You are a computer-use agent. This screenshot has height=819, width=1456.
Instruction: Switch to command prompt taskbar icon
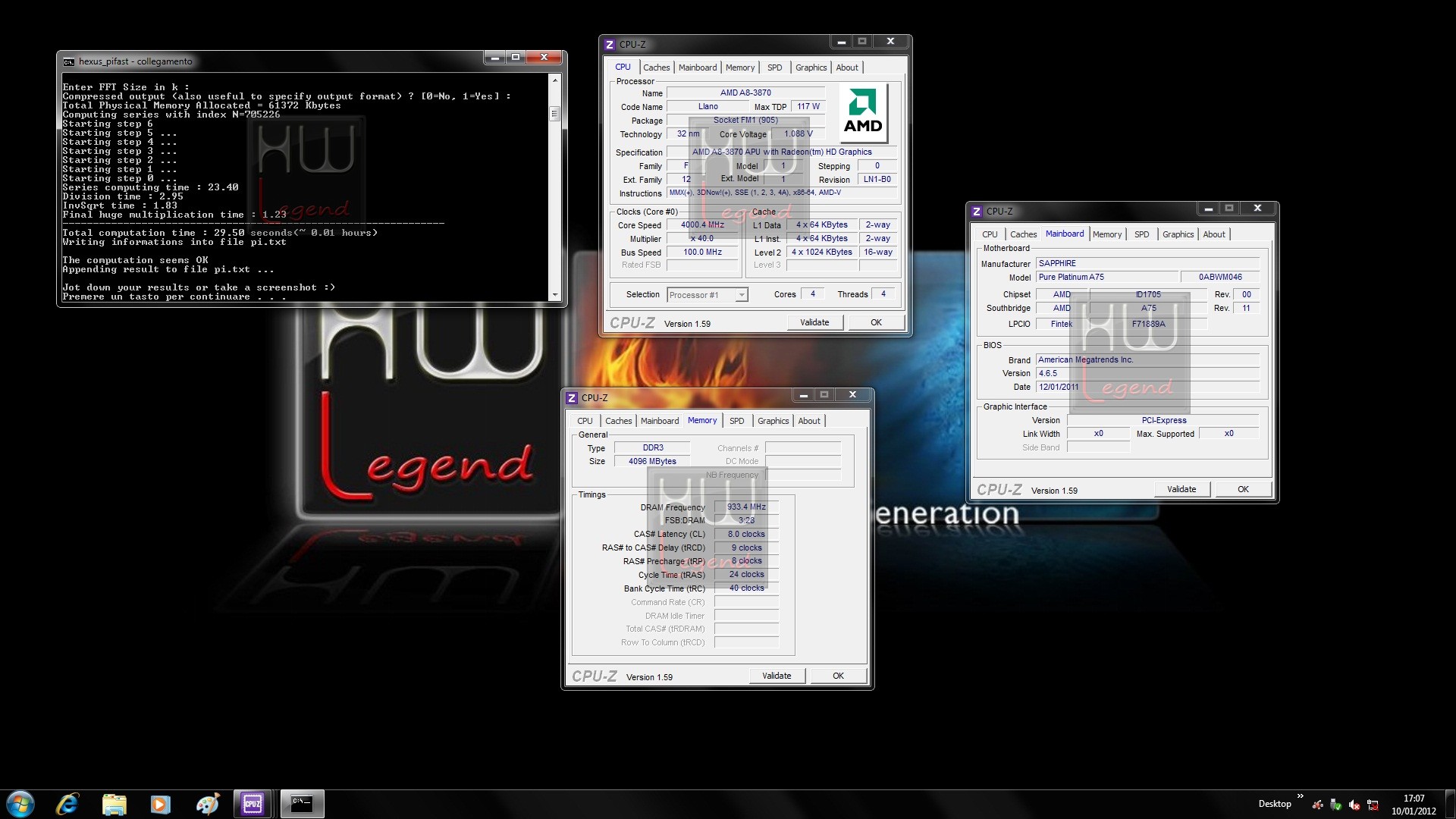tap(302, 804)
